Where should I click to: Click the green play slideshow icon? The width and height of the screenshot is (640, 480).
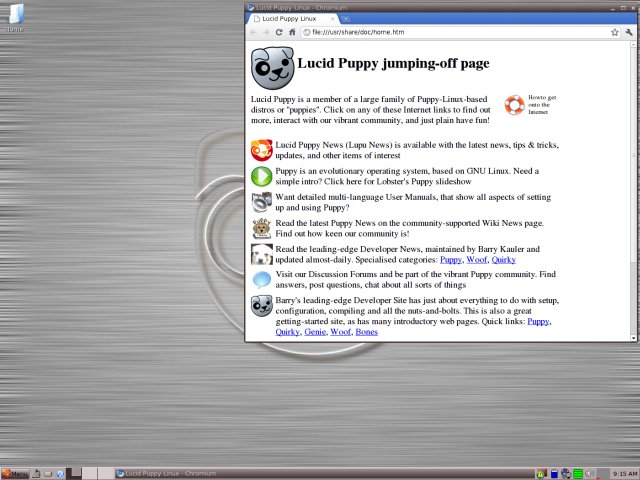[x=261, y=176]
